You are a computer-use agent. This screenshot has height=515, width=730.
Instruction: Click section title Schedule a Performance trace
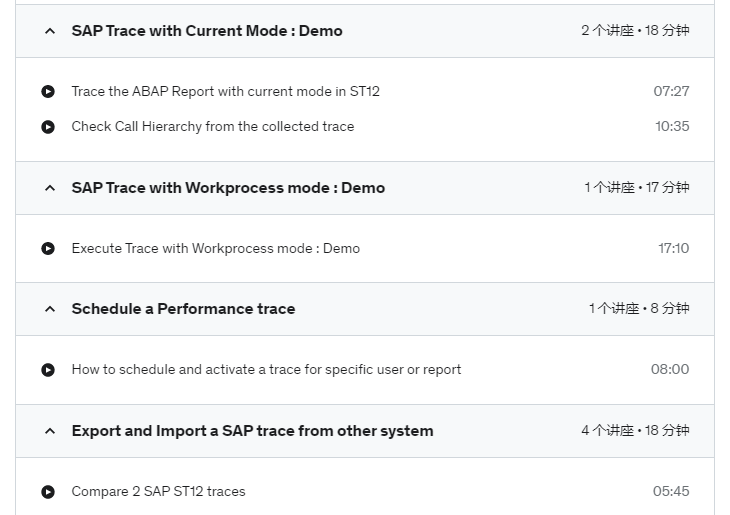click(x=183, y=309)
